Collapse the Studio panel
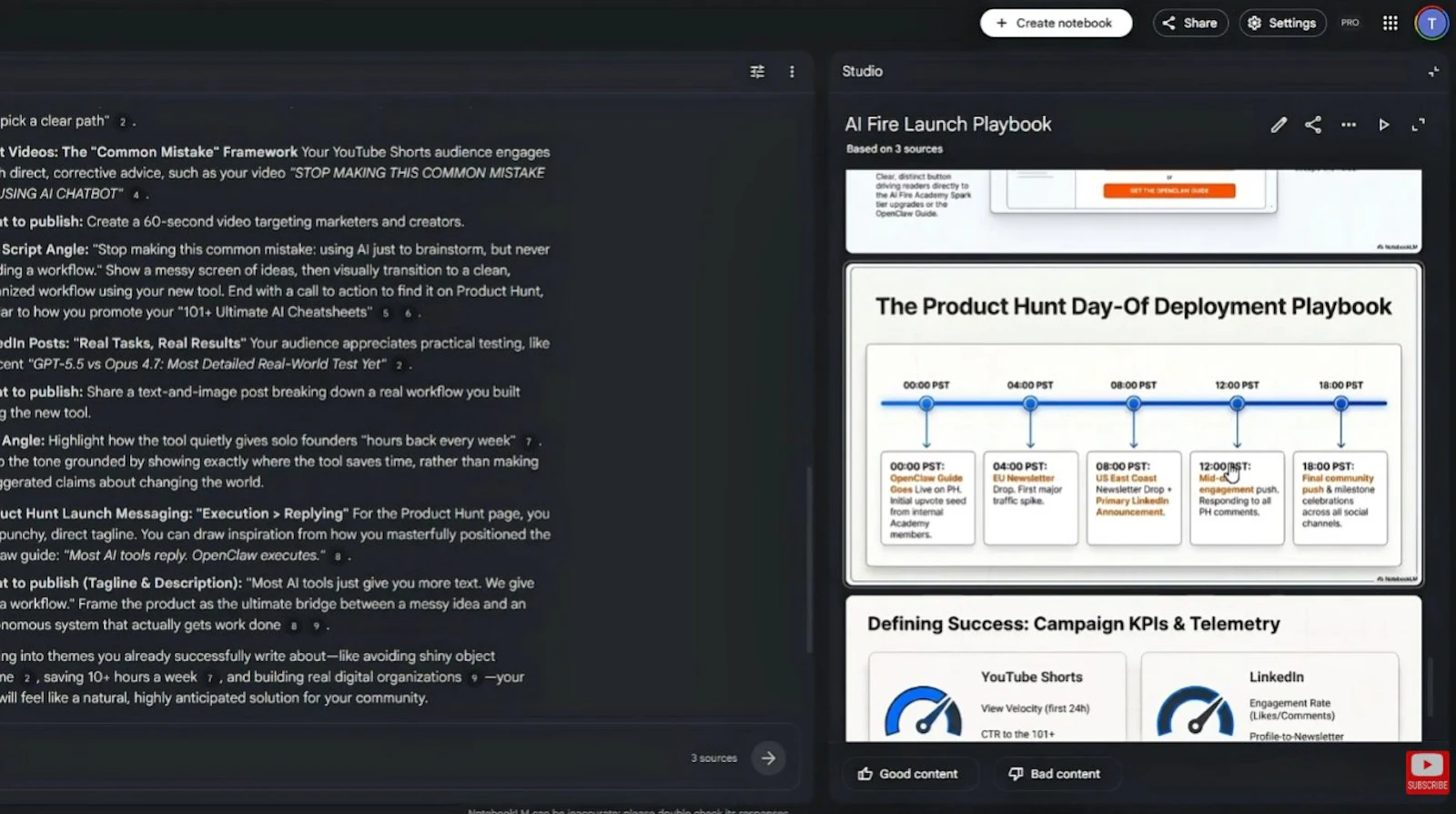The height and width of the screenshot is (814, 1456). click(x=1433, y=71)
